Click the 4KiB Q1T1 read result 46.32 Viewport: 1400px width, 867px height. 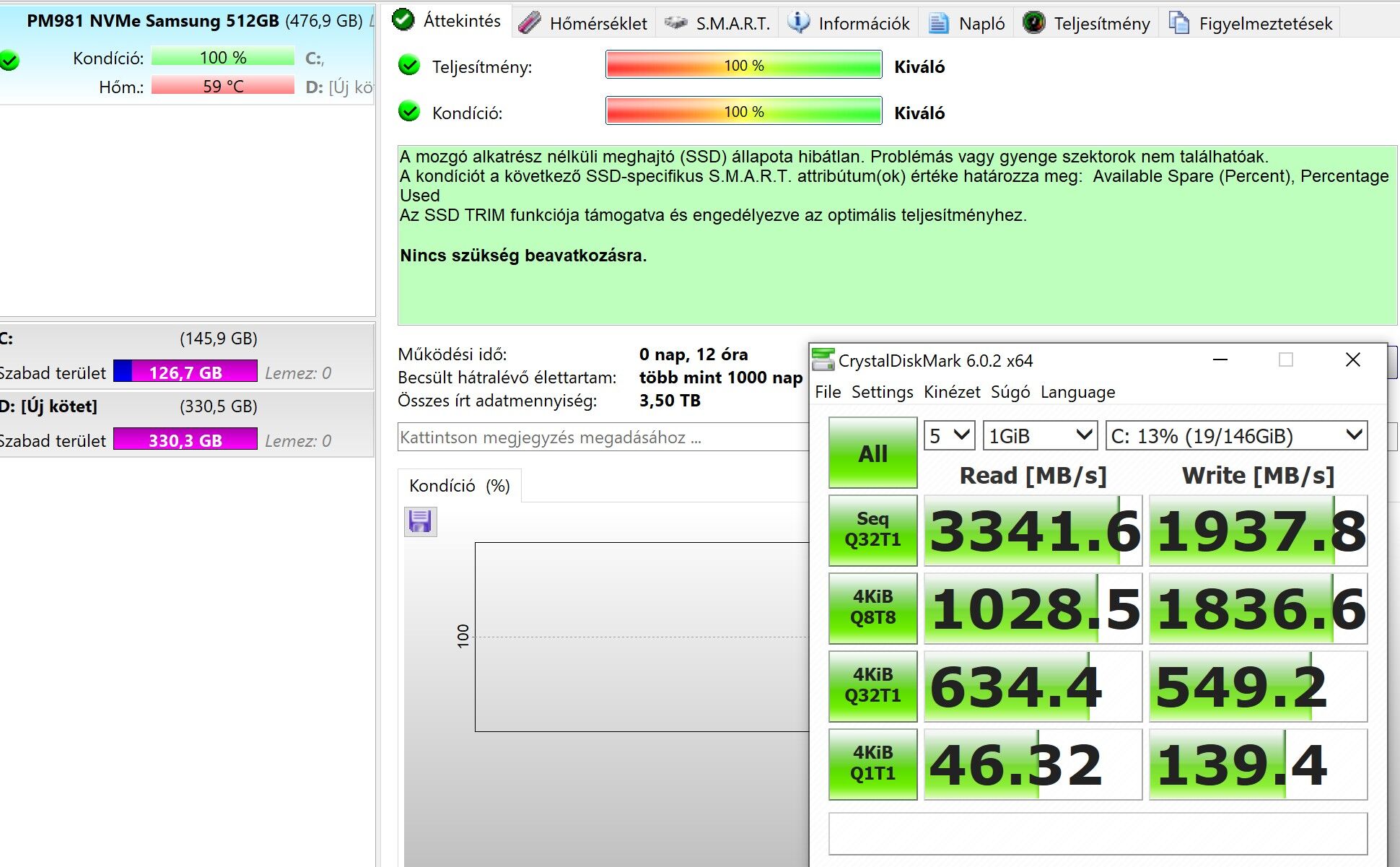[x=1033, y=764]
